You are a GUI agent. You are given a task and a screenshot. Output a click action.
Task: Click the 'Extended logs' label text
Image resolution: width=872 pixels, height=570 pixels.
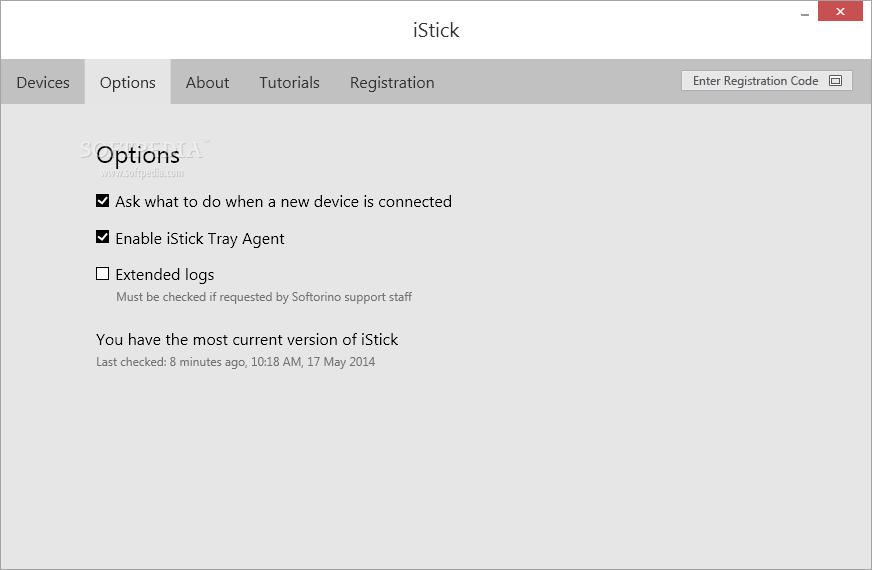click(165, 275)
